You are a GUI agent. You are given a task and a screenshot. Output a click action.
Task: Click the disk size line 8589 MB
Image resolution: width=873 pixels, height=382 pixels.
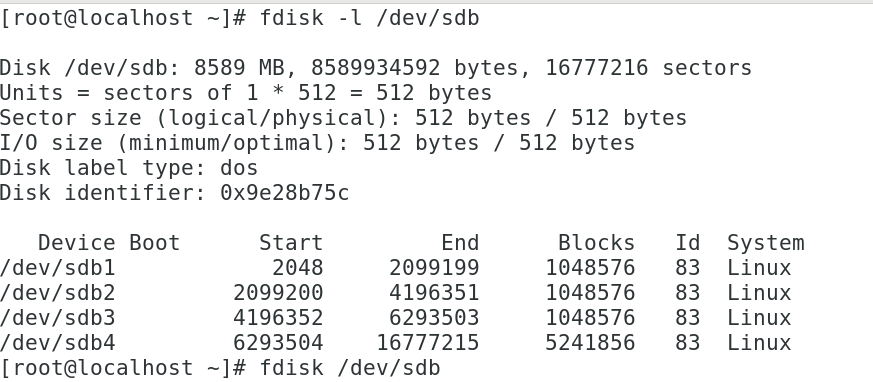(376, 68)
